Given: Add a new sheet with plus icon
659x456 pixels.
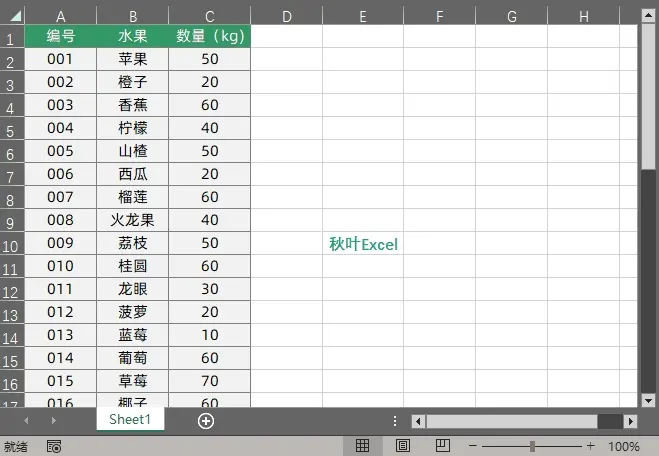Looking at the screenshot, I should click(x=206, y=421).
